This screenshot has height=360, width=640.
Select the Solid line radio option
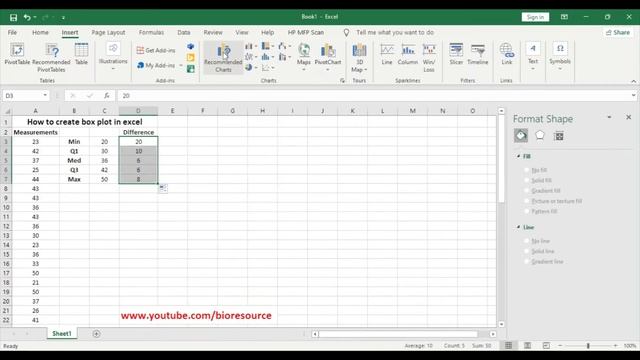coord(527,251)
